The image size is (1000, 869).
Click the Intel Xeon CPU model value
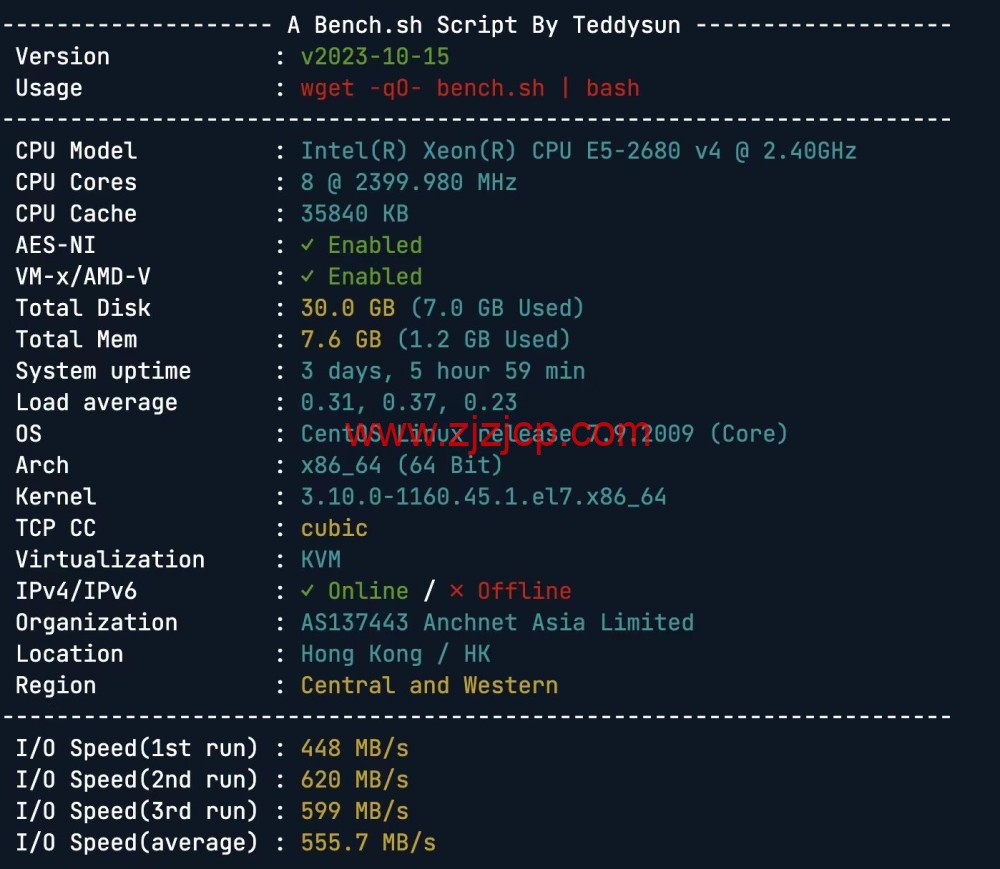click(x=578, y=151)
